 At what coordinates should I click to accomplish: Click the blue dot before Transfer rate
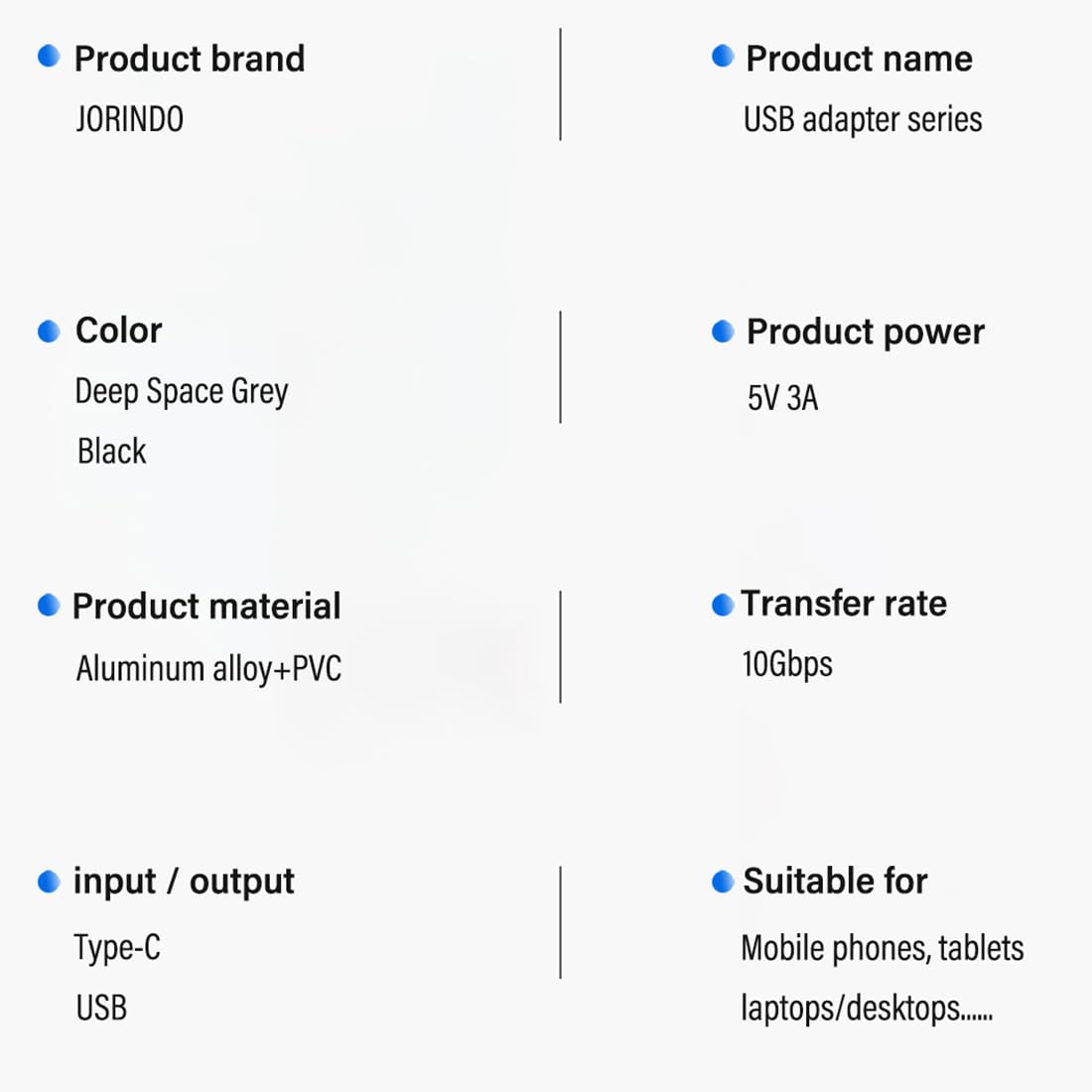pyautogui.click(x=723, y=605)
